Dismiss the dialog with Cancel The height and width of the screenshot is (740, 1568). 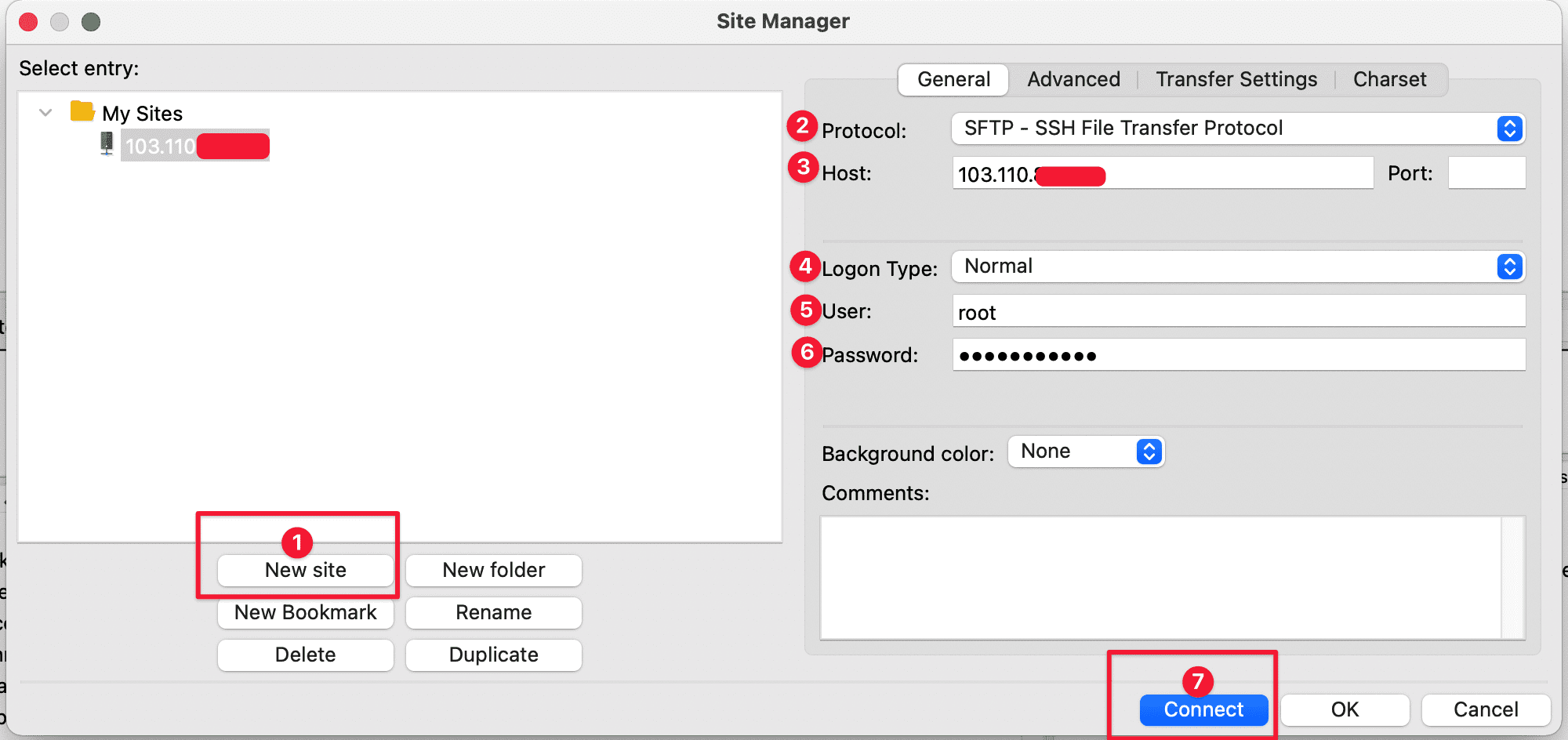click(1485, 709)
